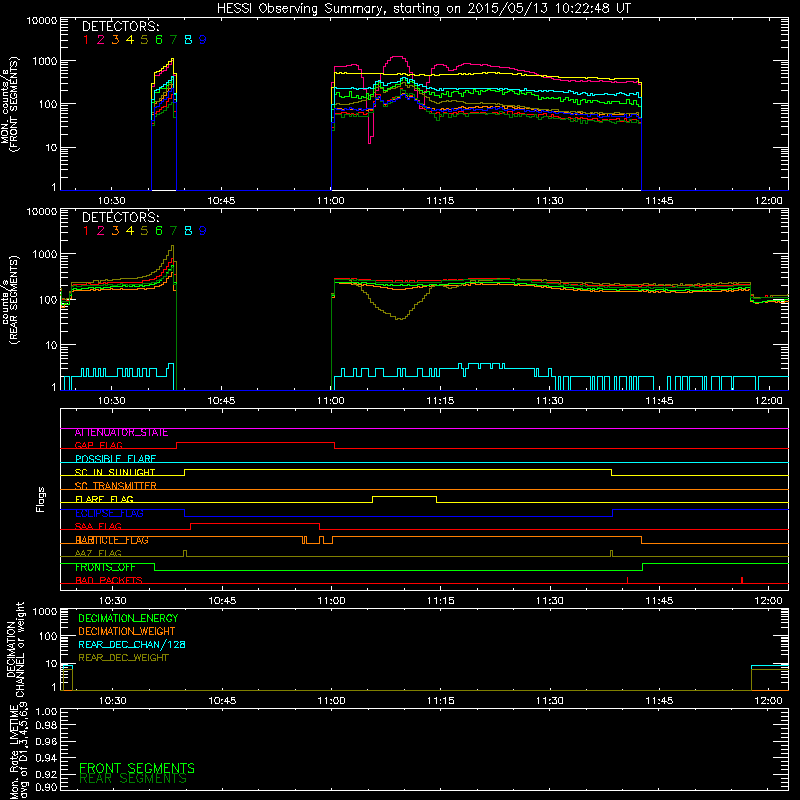Click the ATTENUATOR_STATE flag label
The height and width of the screenshot is (800, 800).
[x=121, y=433]
